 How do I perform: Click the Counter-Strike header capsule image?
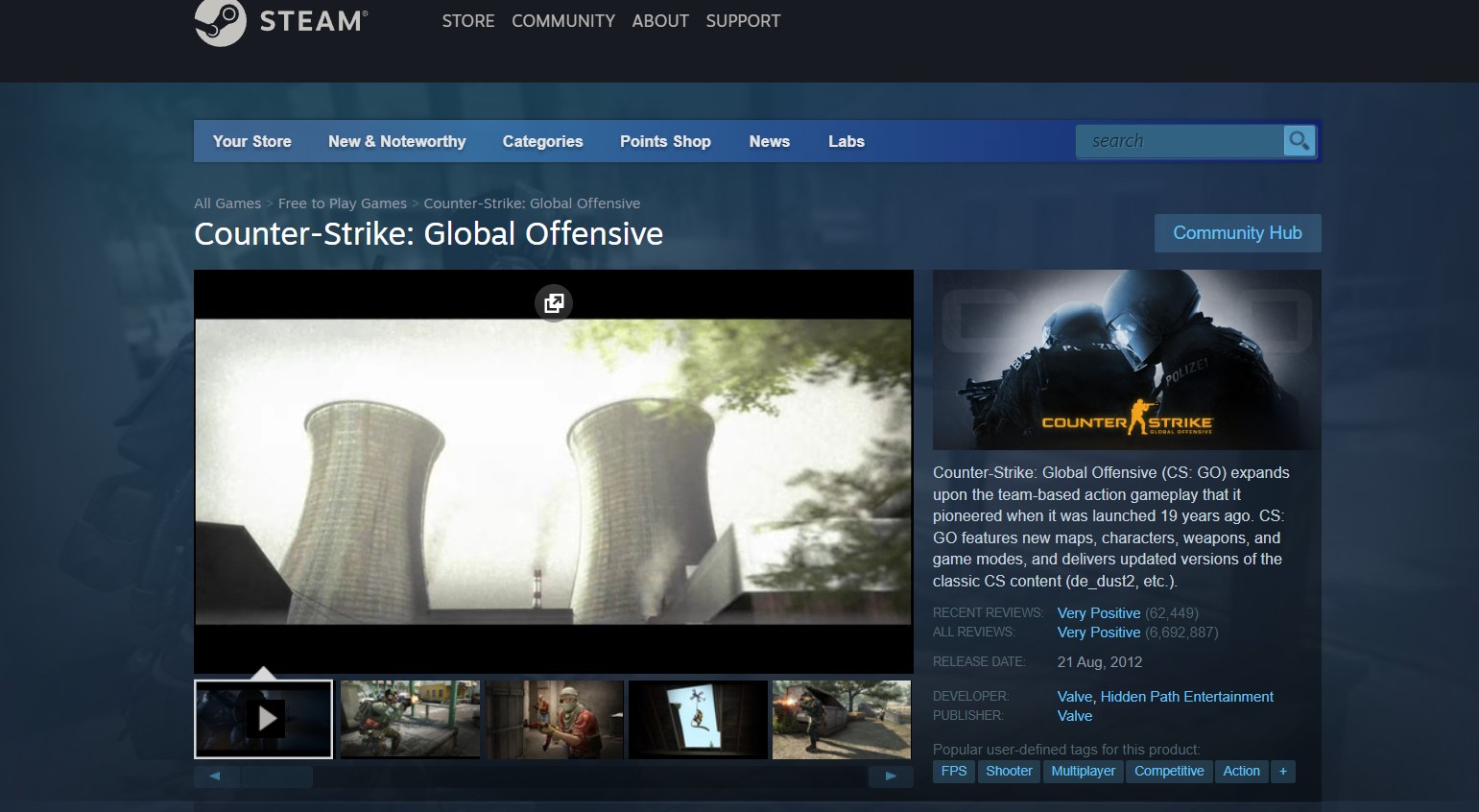(x=1127, y=360)
